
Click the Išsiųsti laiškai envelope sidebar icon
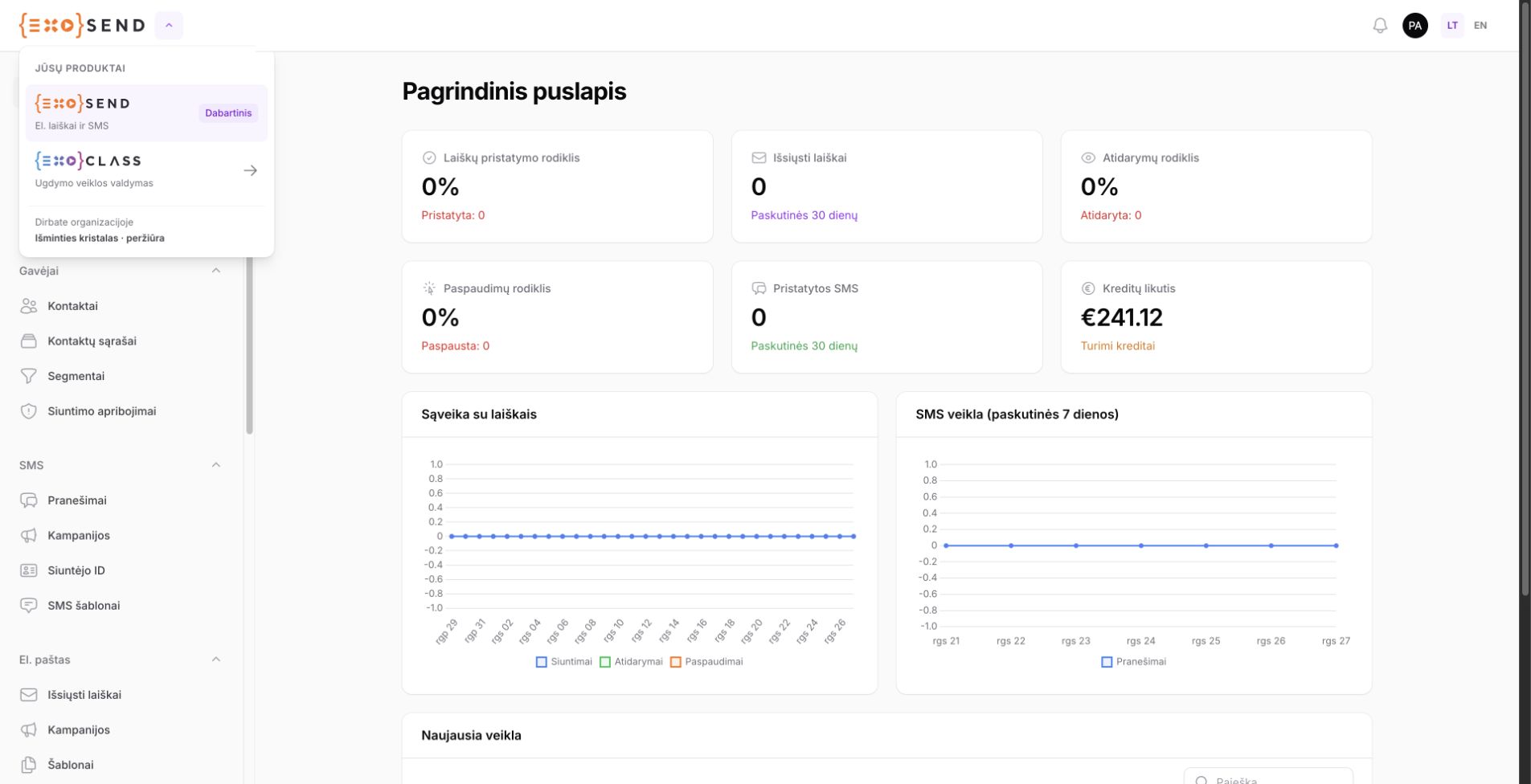(x=29, y=695)
